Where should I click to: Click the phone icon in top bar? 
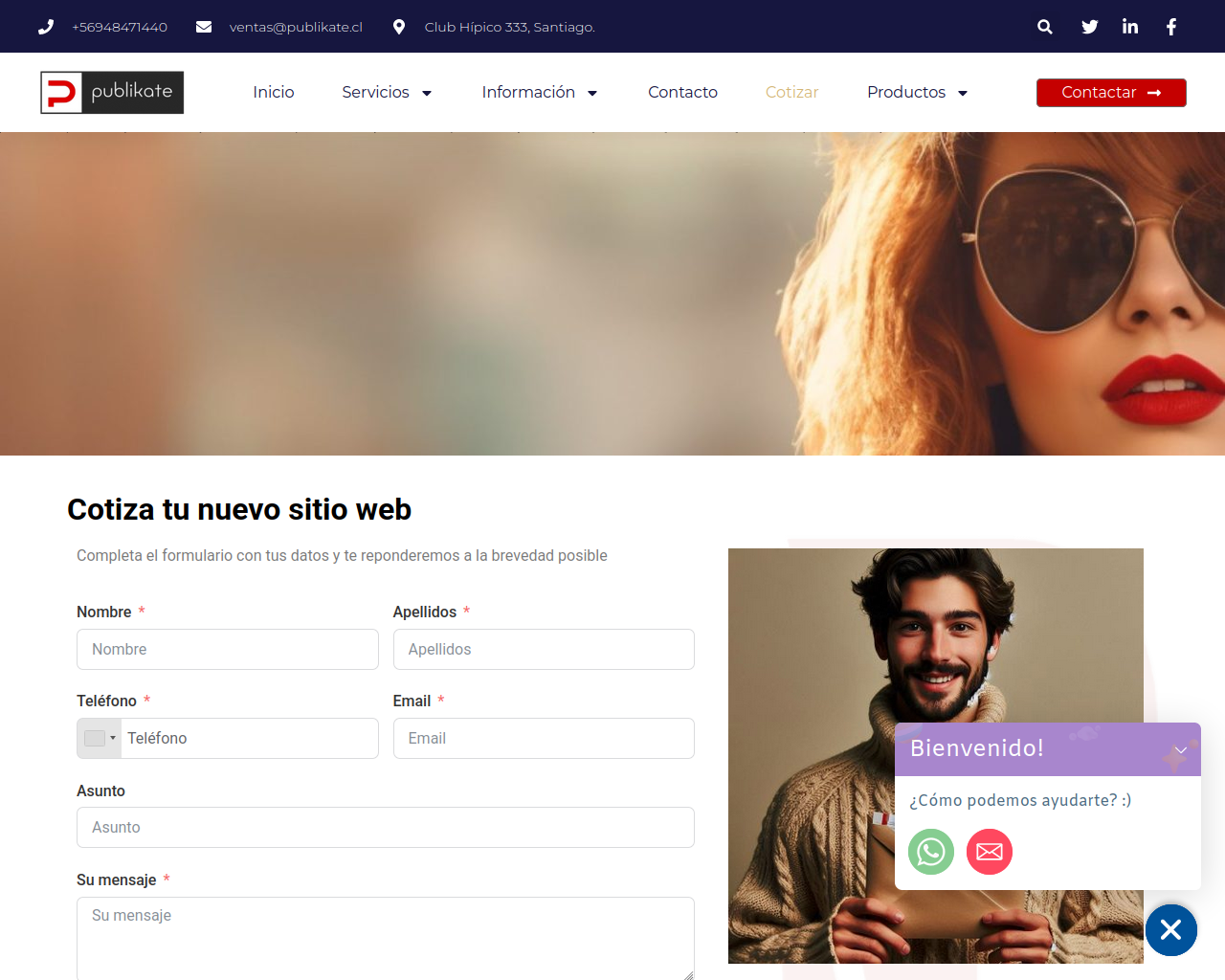(x=46, y=27)
